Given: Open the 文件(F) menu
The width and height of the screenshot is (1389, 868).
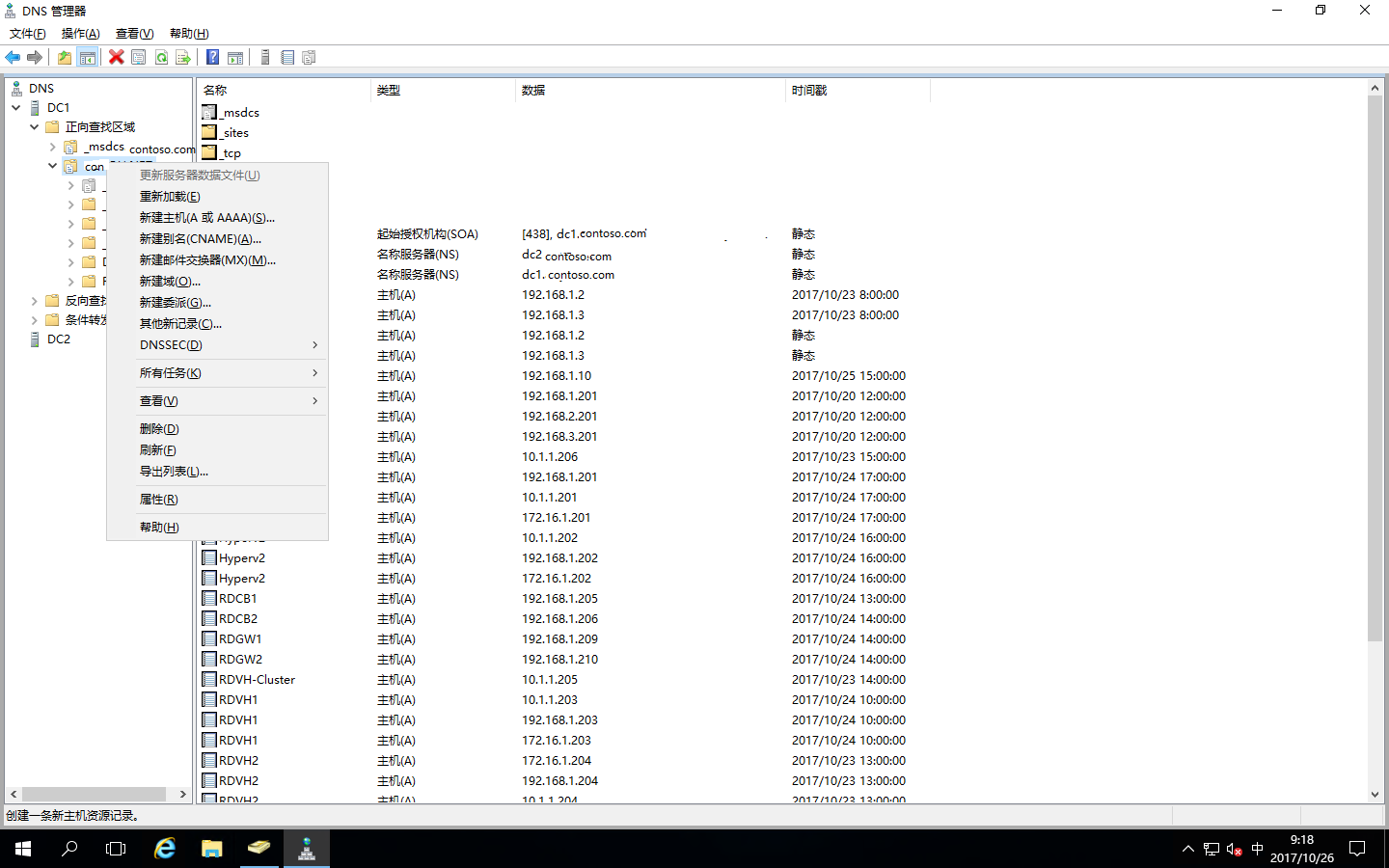Looking at the screenshot, I should tap(28, 34).
